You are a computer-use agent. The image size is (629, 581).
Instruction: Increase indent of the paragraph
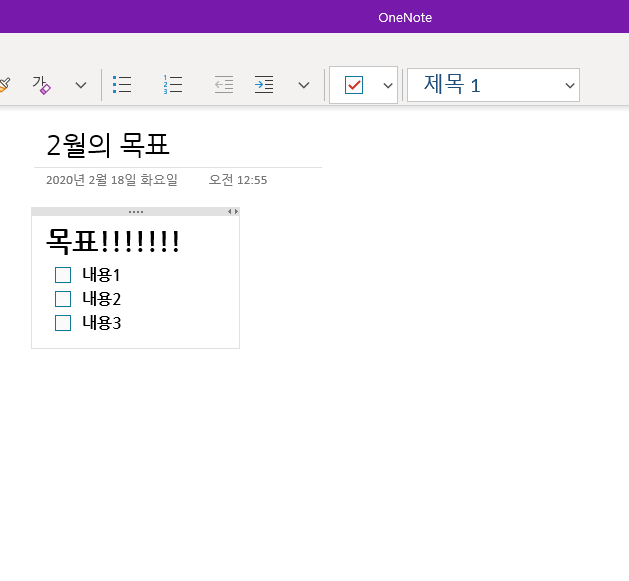pos(264,85)
